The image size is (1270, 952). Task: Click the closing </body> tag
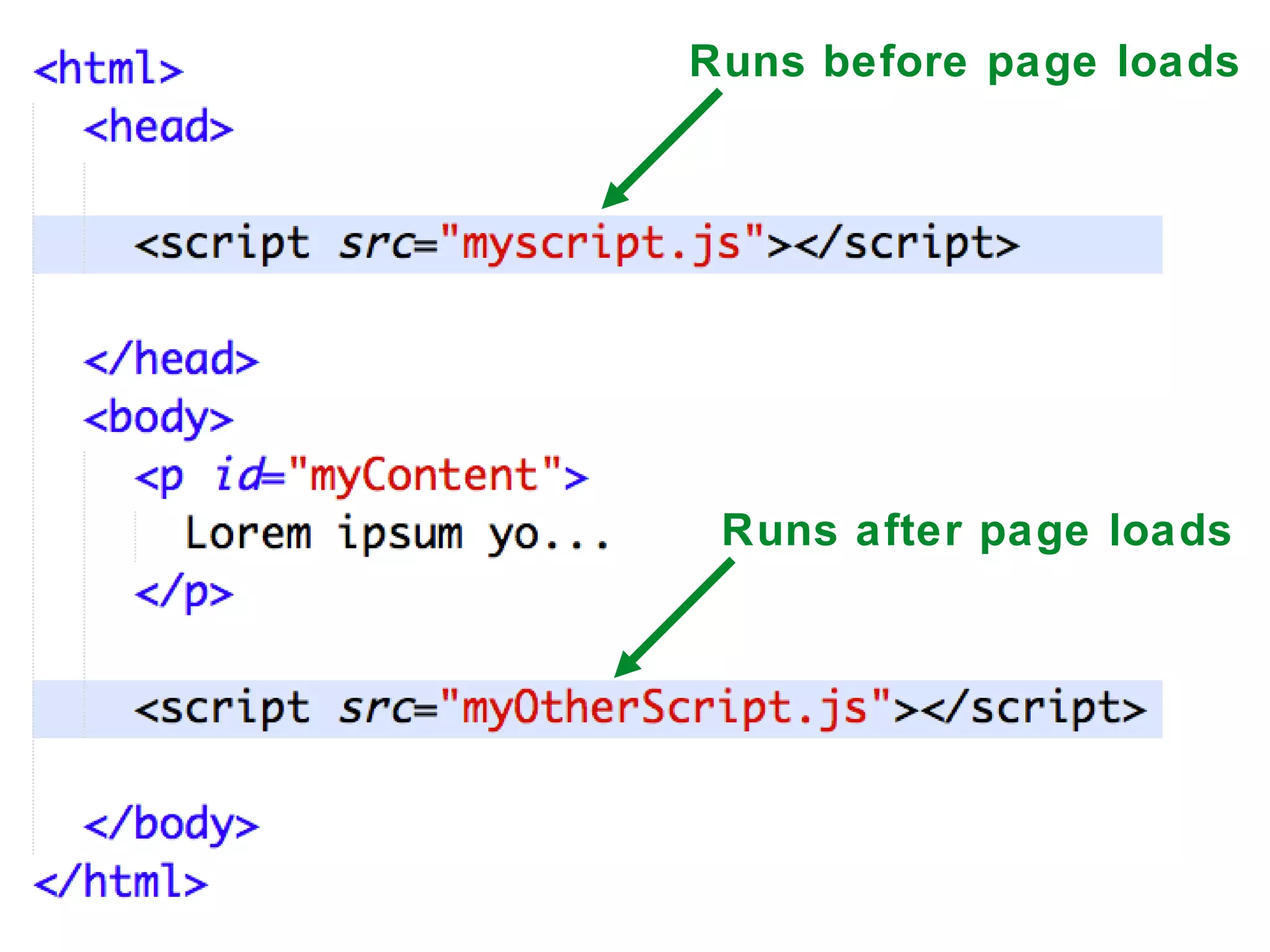(171, 824)
